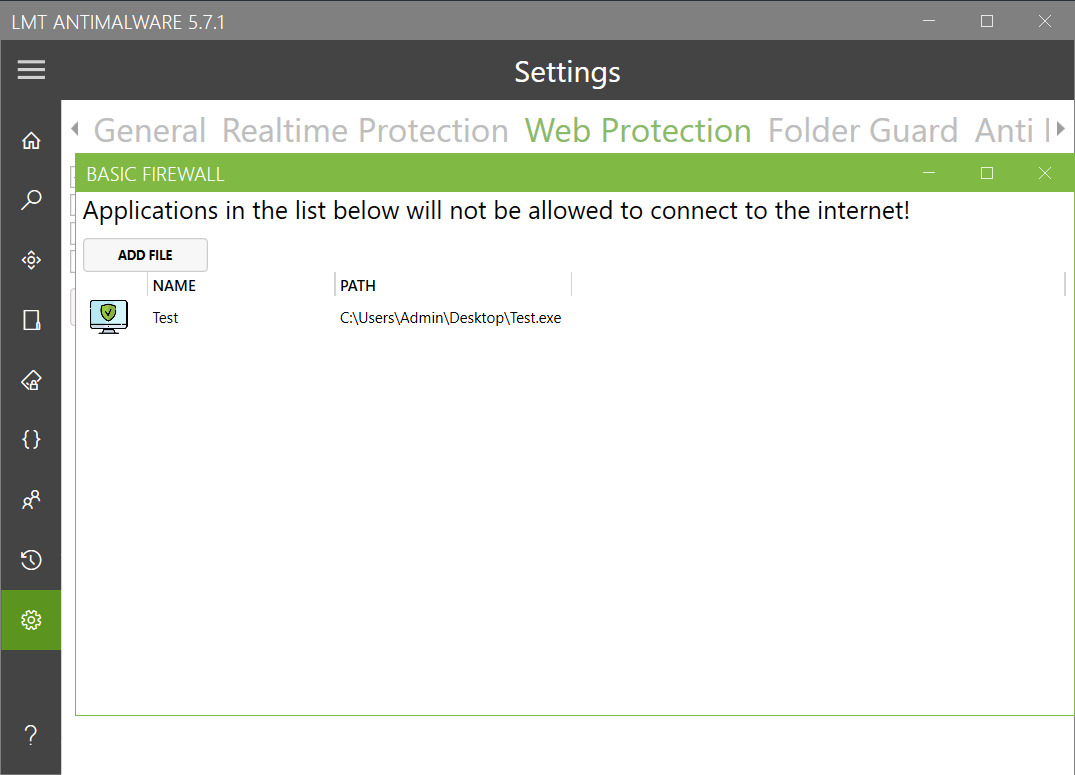Open the Folder Guard tab
Screen dimensions: 1075x775
click(x=862, y=131)
